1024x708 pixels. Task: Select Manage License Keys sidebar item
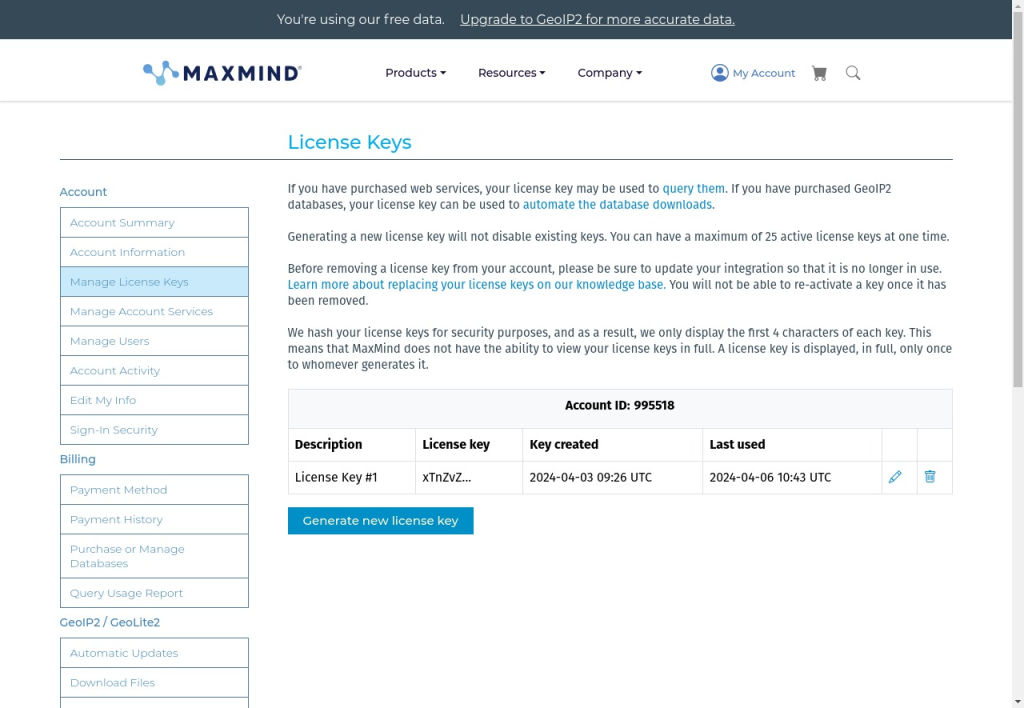tap(154, 282)
